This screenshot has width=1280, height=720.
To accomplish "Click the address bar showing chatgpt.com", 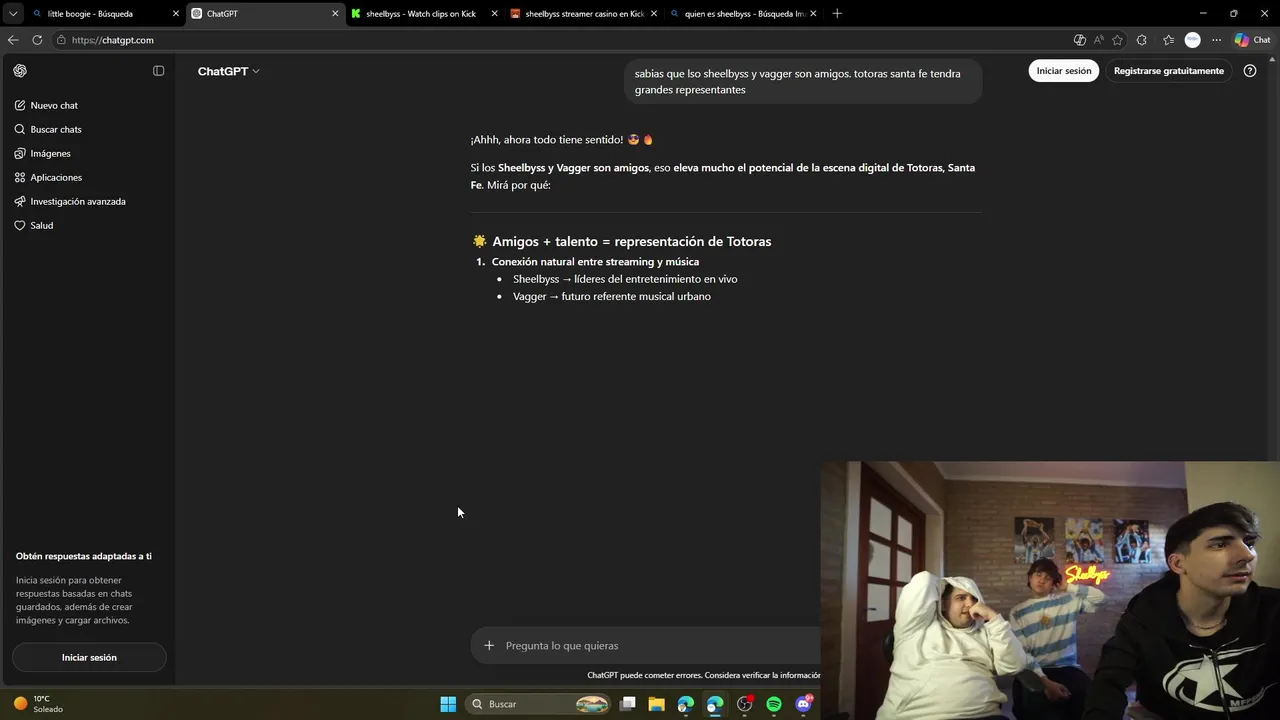I will [560, 40].
